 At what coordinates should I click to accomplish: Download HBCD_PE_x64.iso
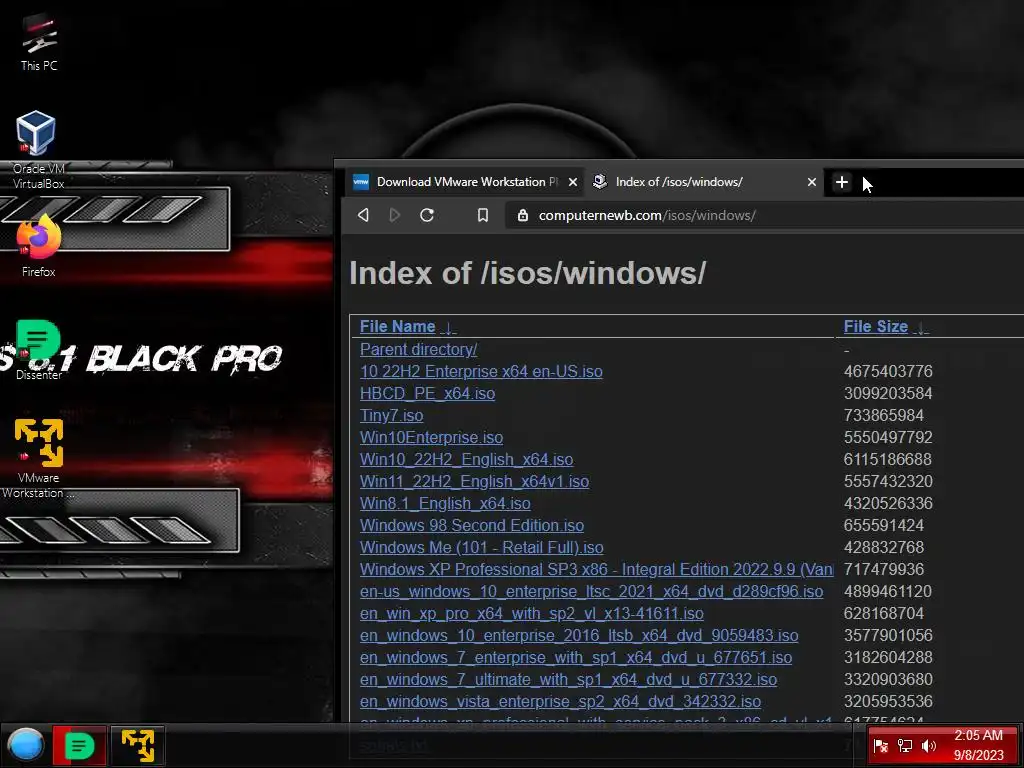click(427, 394)
